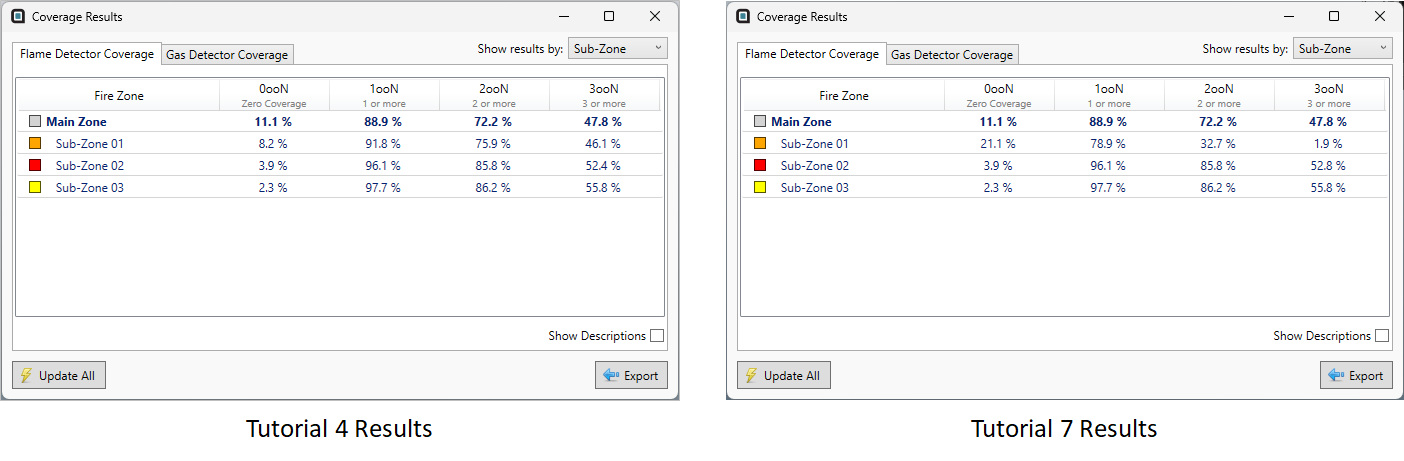Open the Sub-Zone dropdown in left window
The image size is (1404, 461).
[617, 49]
